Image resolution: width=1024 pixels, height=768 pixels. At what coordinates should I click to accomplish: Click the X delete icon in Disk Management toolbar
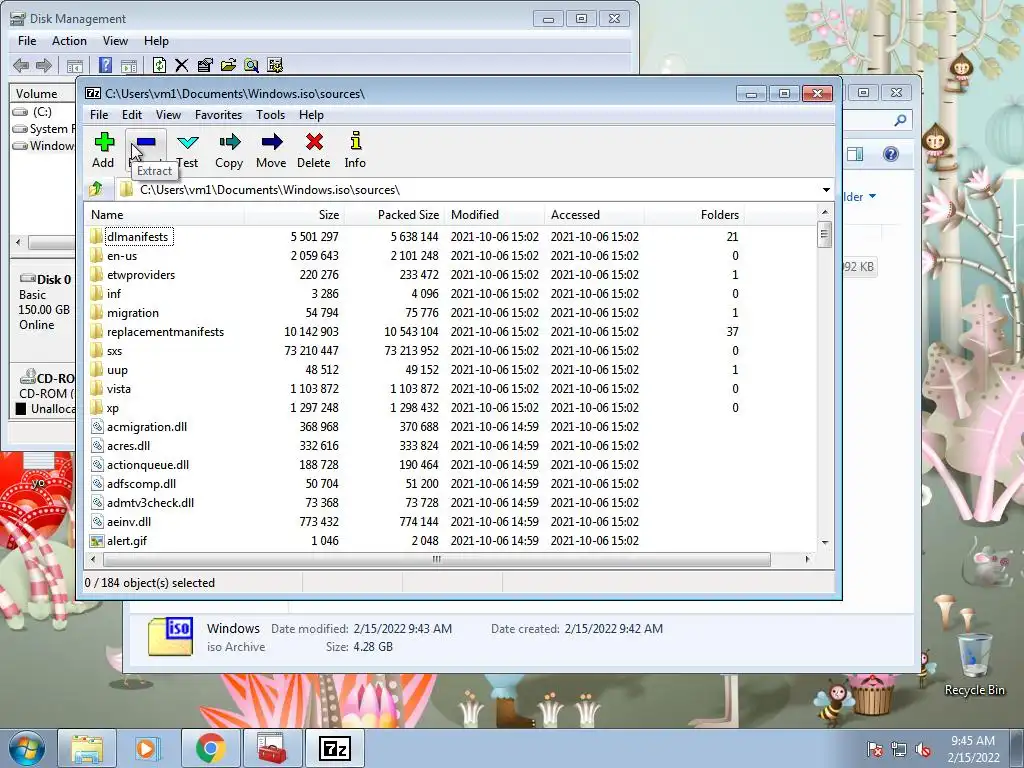182,65
